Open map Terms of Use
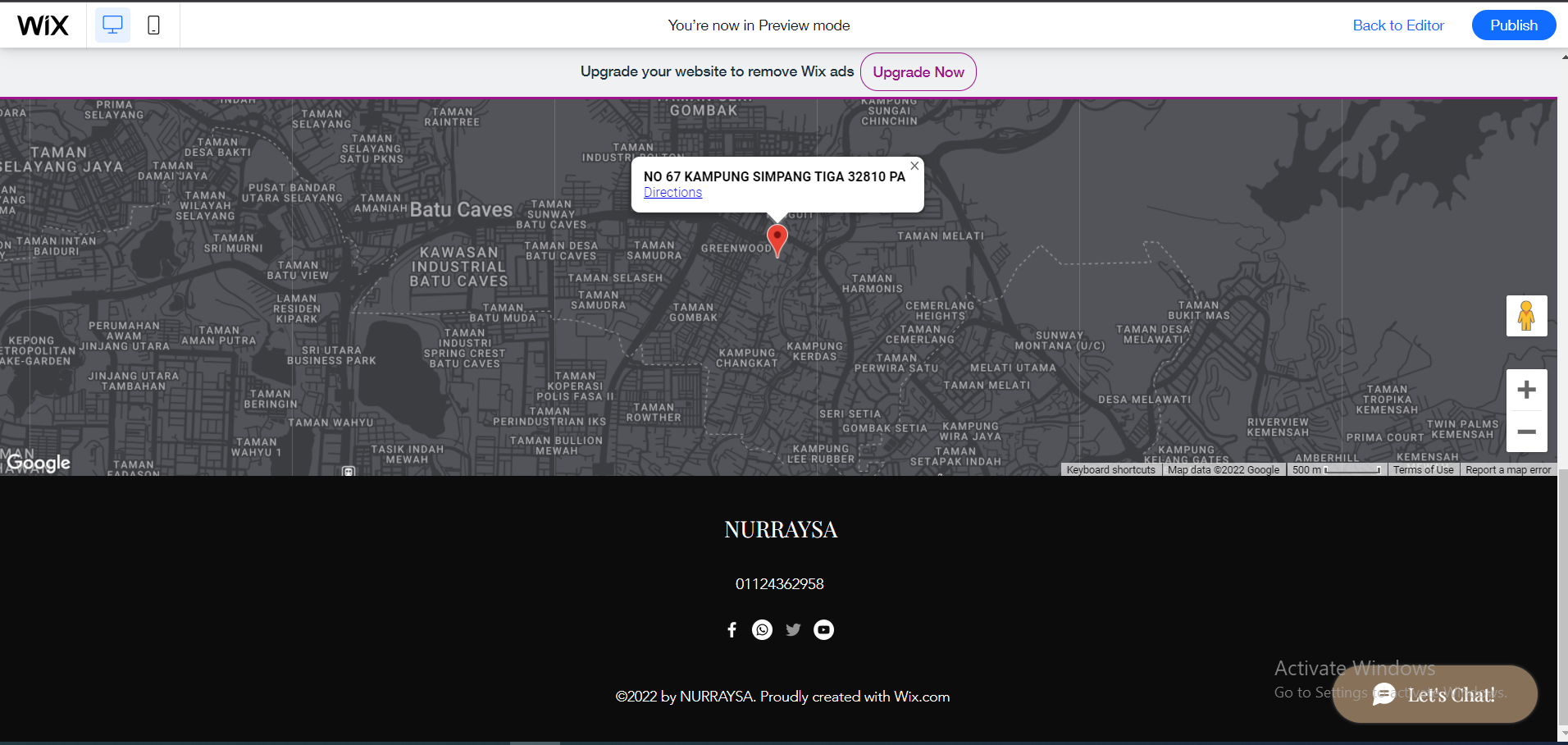This screenshot has width=1568, height=745. [1423, 470]
